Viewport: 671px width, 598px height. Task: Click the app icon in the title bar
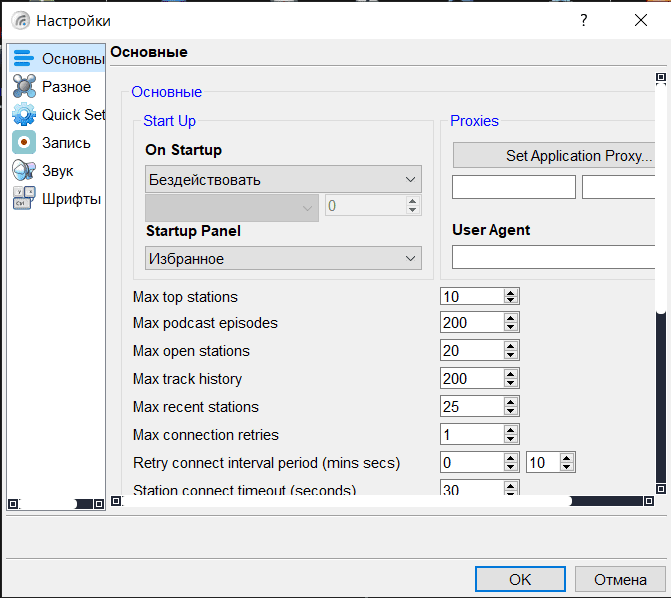[20, 20]
